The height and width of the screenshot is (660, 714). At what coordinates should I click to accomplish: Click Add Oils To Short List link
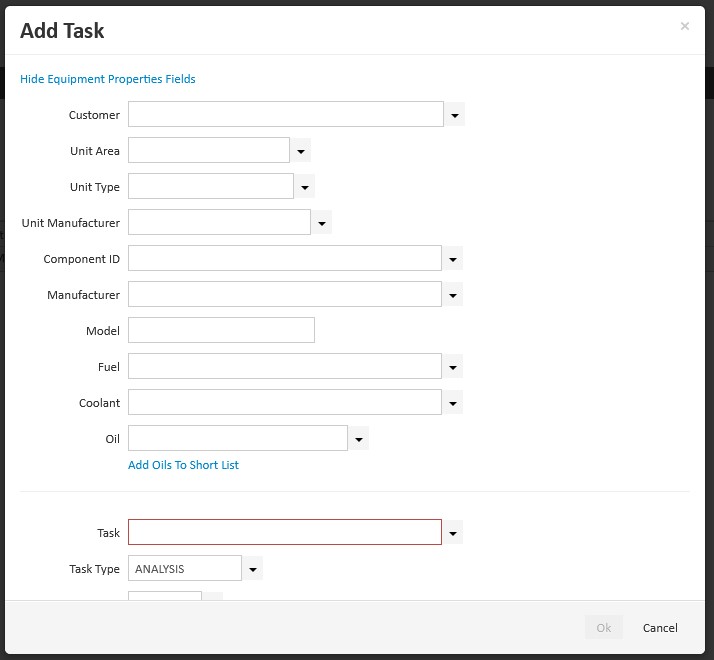click(x=183, y=465)
